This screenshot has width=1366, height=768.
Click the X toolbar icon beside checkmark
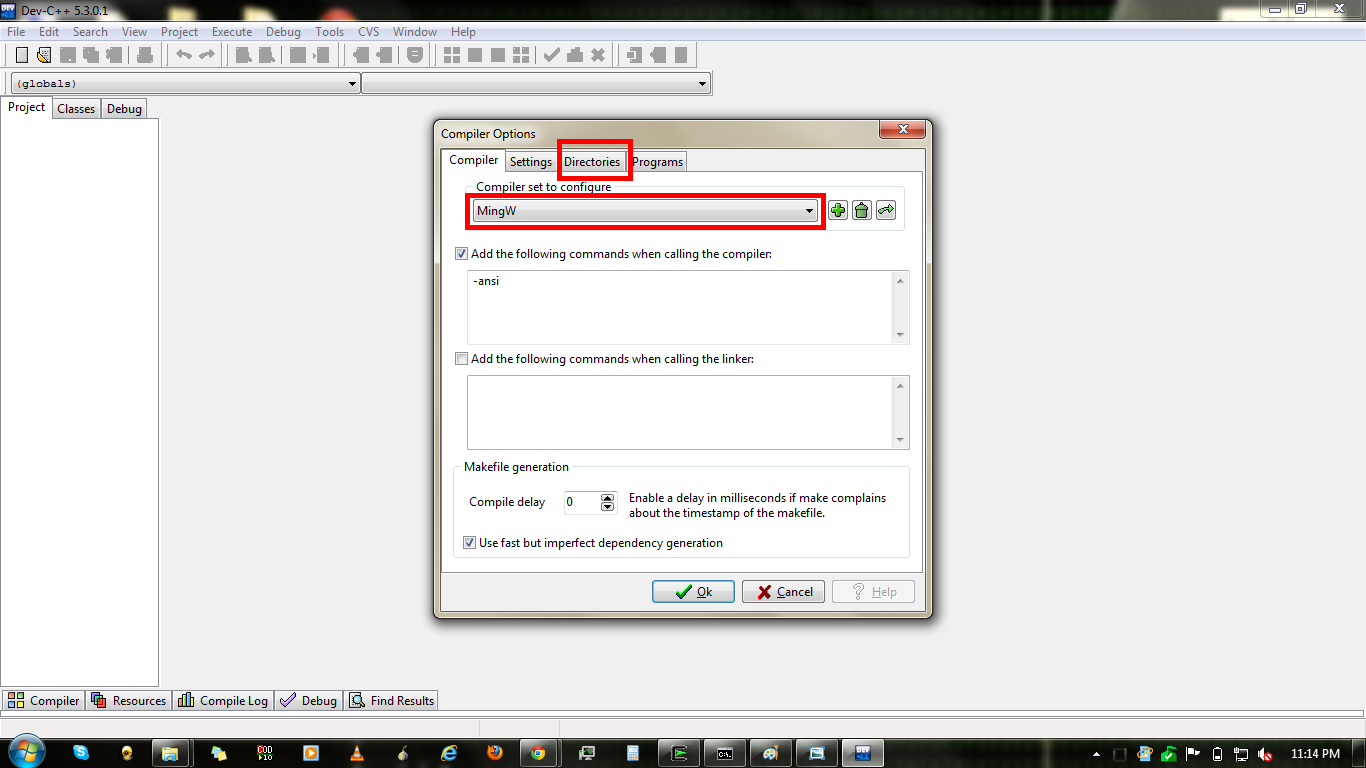598,55
